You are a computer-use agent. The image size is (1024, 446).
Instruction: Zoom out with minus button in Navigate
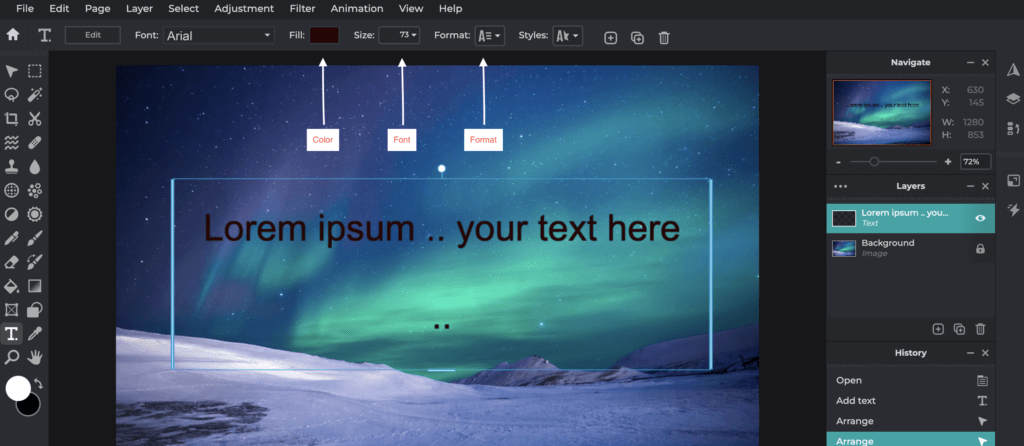[839, 162]
